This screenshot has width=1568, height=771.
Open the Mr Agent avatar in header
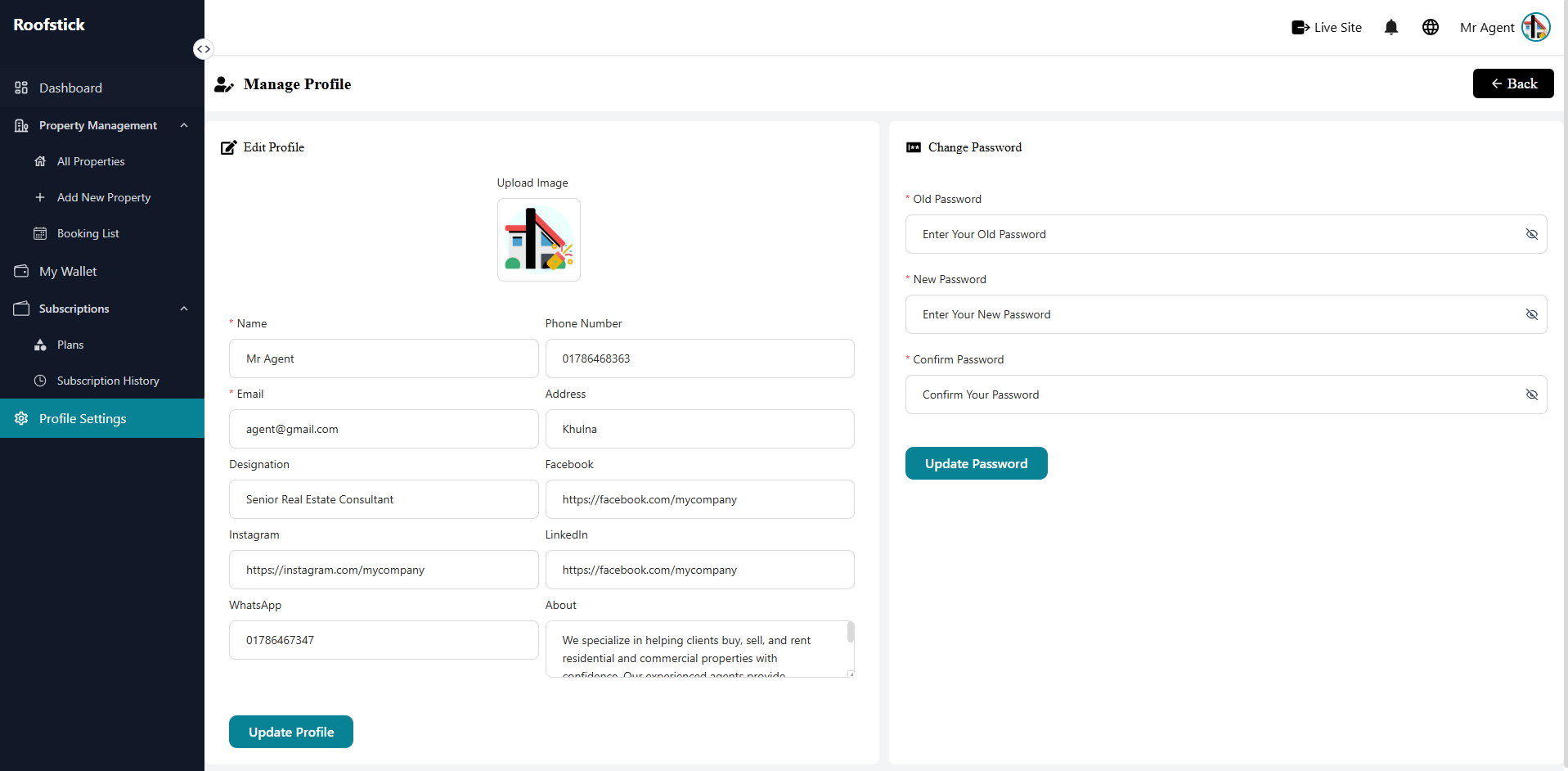point(1535,27)
